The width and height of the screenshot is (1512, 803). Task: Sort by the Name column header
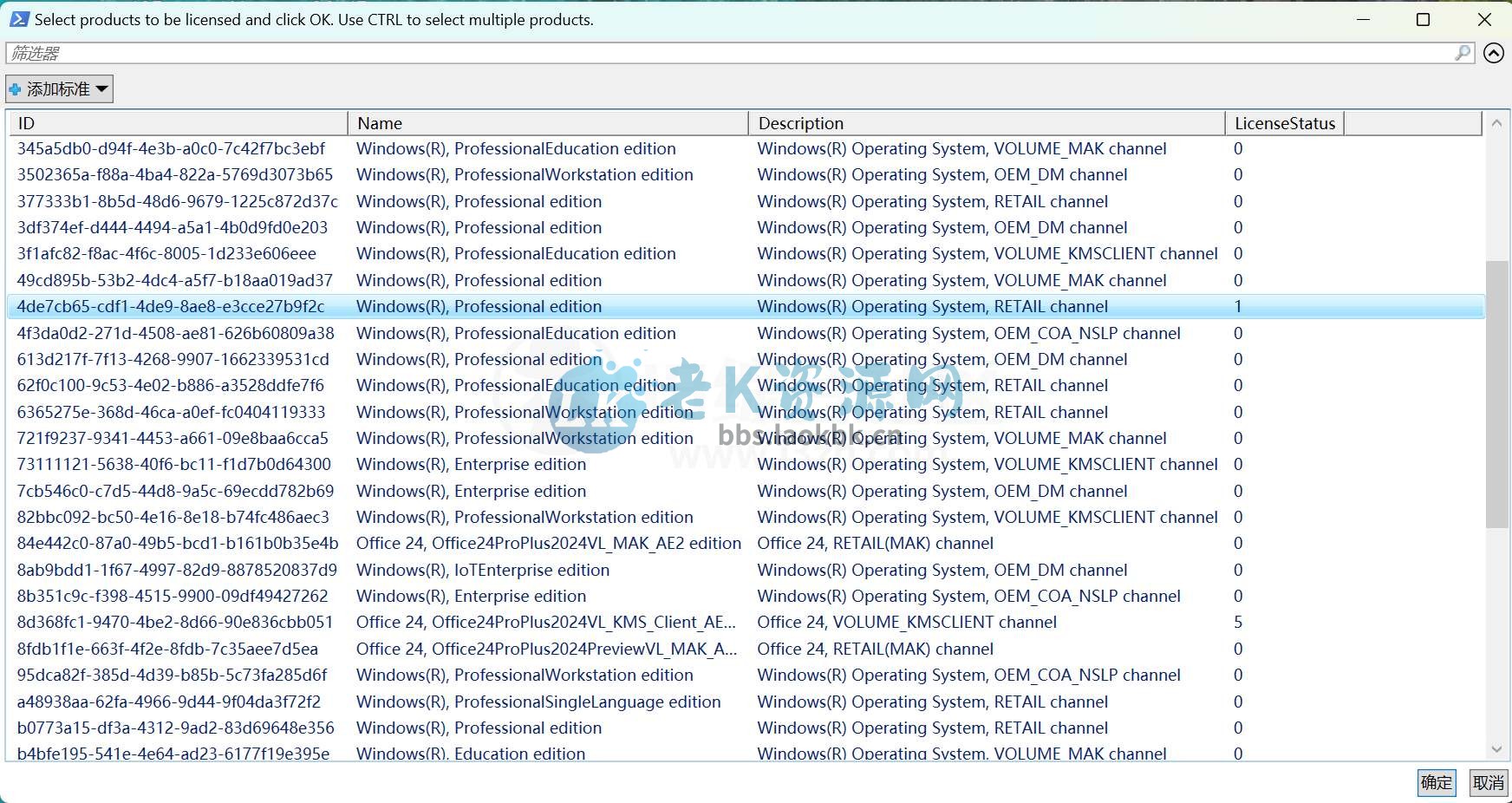click(x=548, y=123)
